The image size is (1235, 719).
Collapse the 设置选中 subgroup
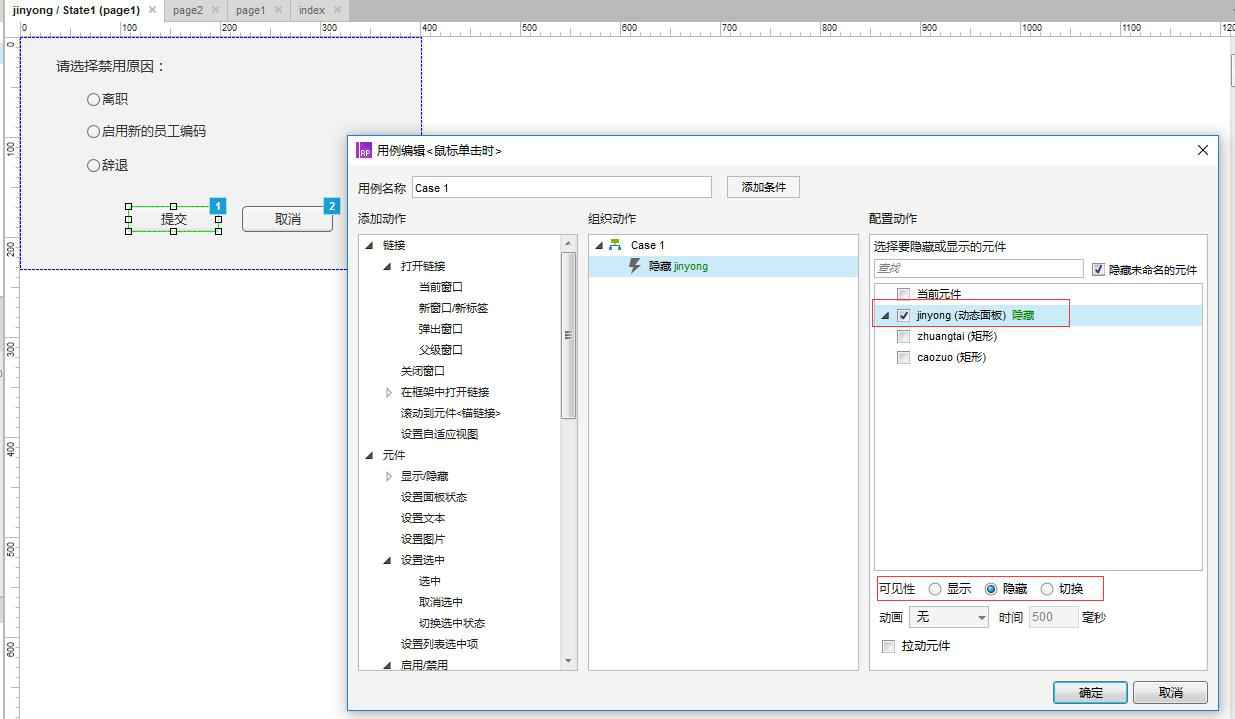pos(387,560)
